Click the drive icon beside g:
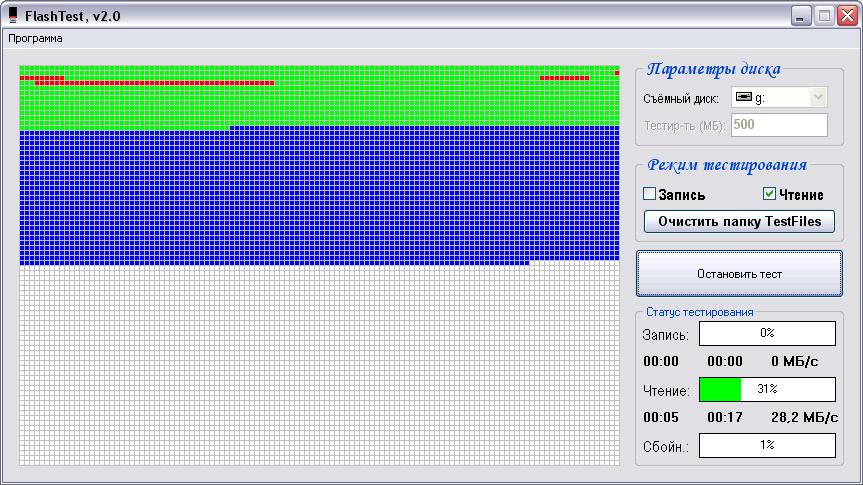This screenshot has width=863, height=485. click(743, 97)
